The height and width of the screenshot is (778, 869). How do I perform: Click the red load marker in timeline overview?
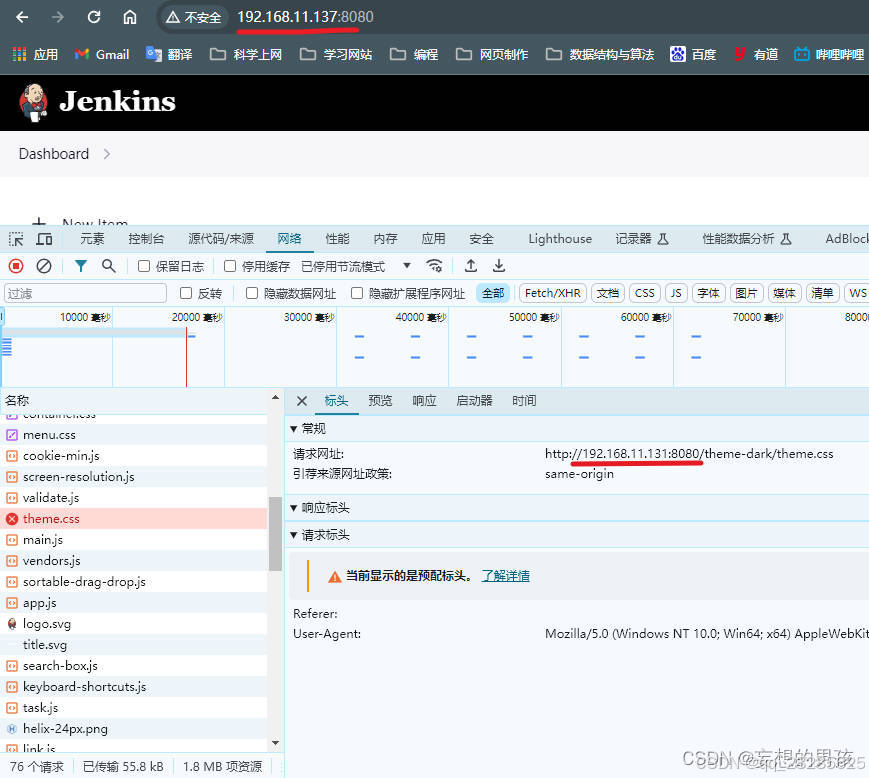(186, 357)
